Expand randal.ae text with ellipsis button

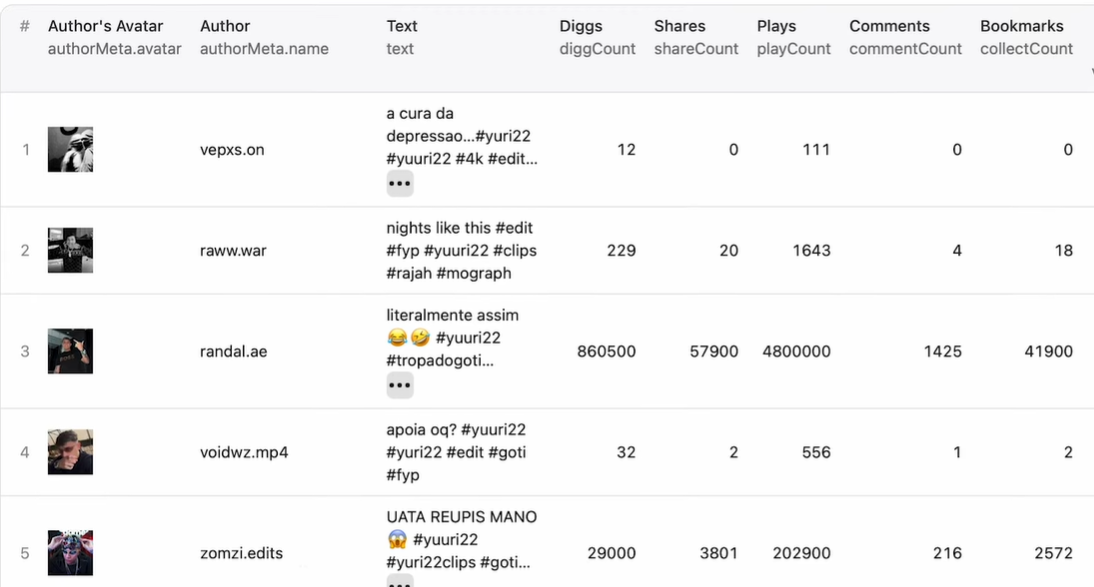pos(400,385)
